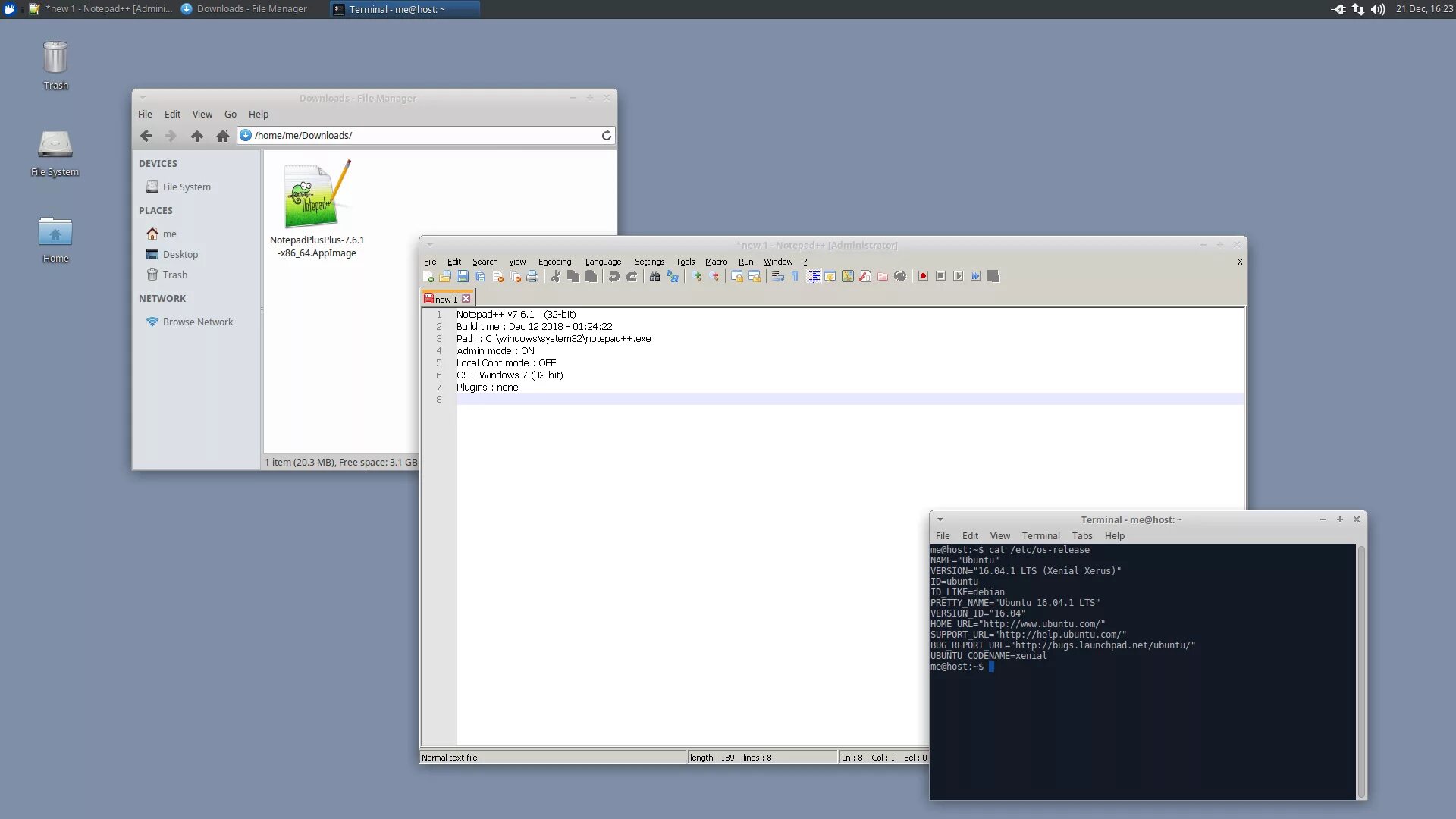Image resolution: width=1456 pixels, height=819 pixels.
Task: Open the Run menu in Notepad++
Action: [x=746, y=262]
